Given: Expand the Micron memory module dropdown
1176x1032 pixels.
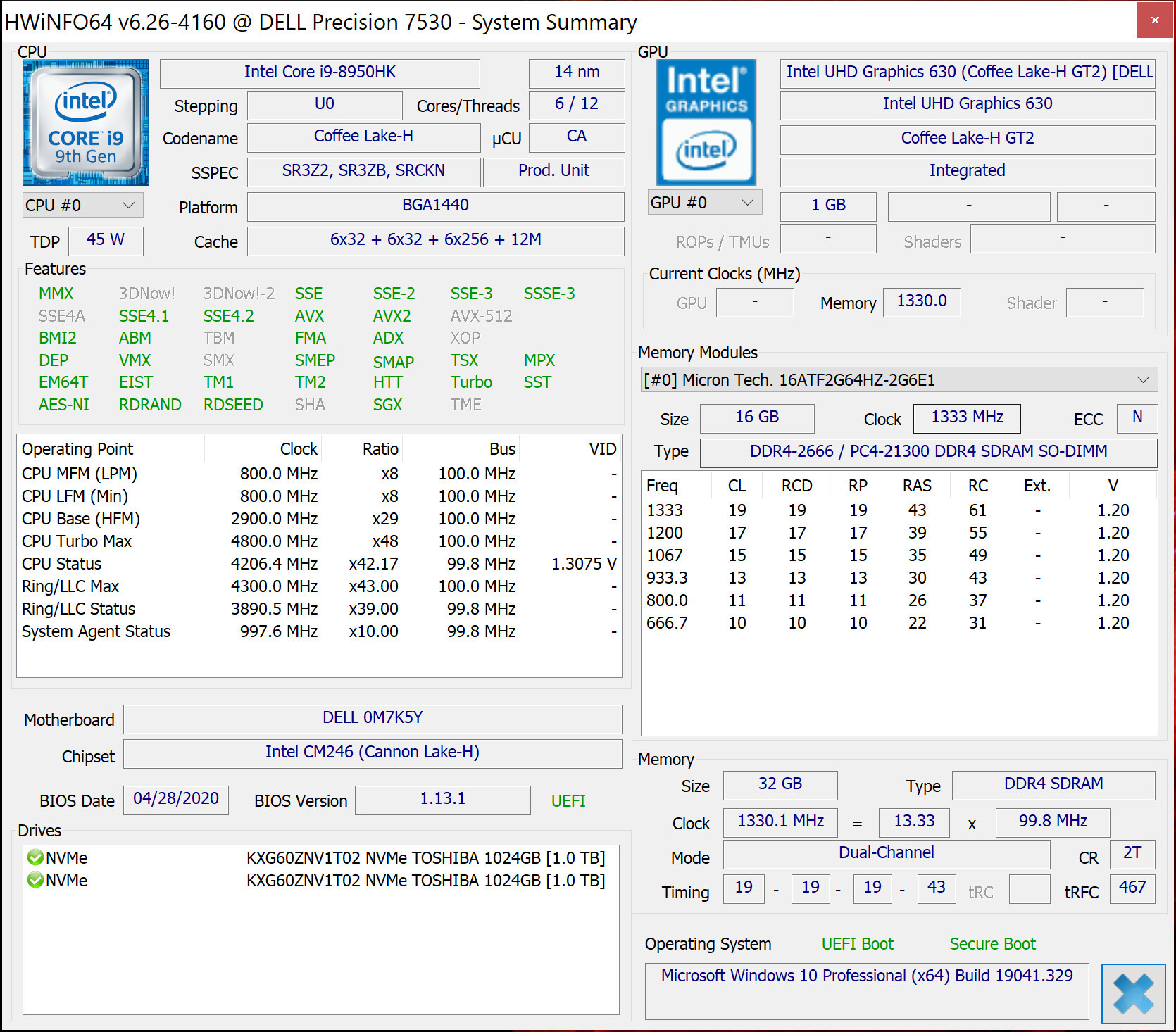Looking at the screenshot, I should (x=899, y=380).
